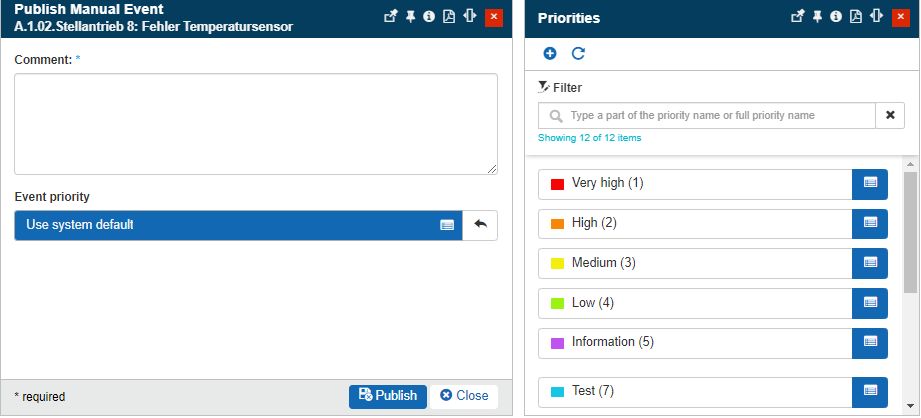The height and width of the screenshot is (418, 921).
Task: Click the purple Information color swatch
Action: 558,343
